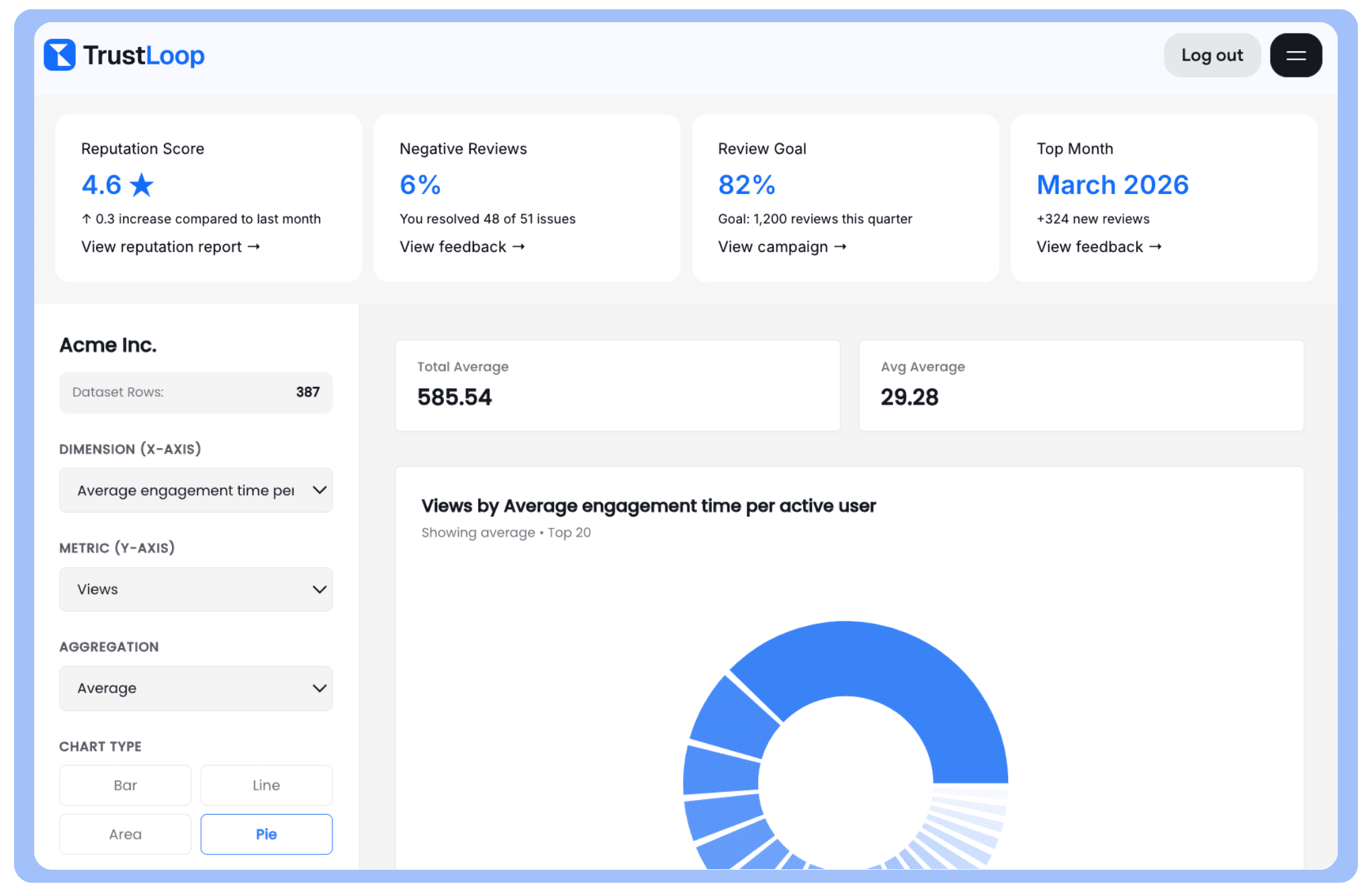Open the hamburger navigation menu
Image resolution: width=1372 pixels, height=892 pixels.
coord(1295,54)
